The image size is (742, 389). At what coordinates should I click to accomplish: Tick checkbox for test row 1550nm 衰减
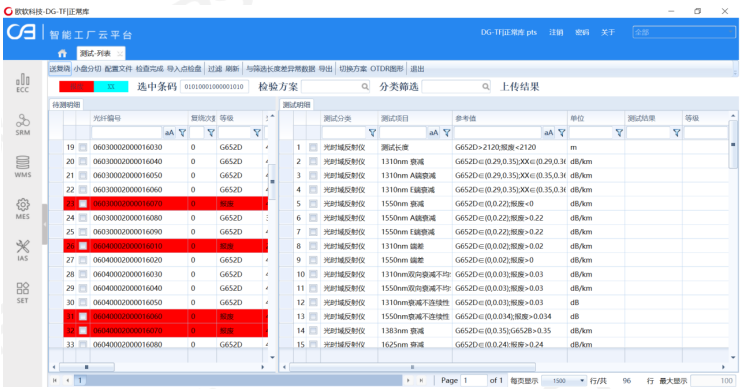point(313,204)
